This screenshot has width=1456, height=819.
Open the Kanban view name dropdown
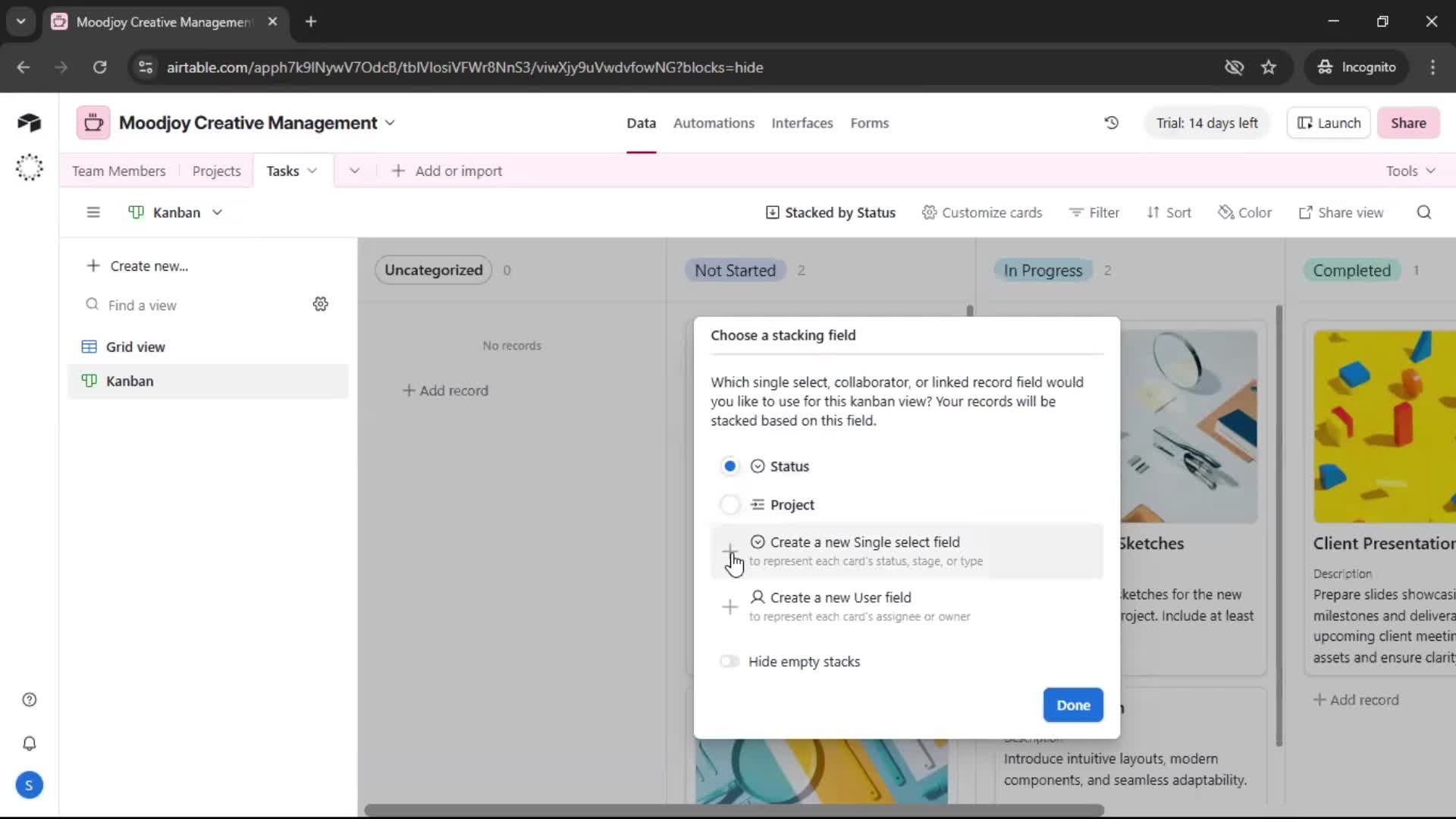click(176, 212)
